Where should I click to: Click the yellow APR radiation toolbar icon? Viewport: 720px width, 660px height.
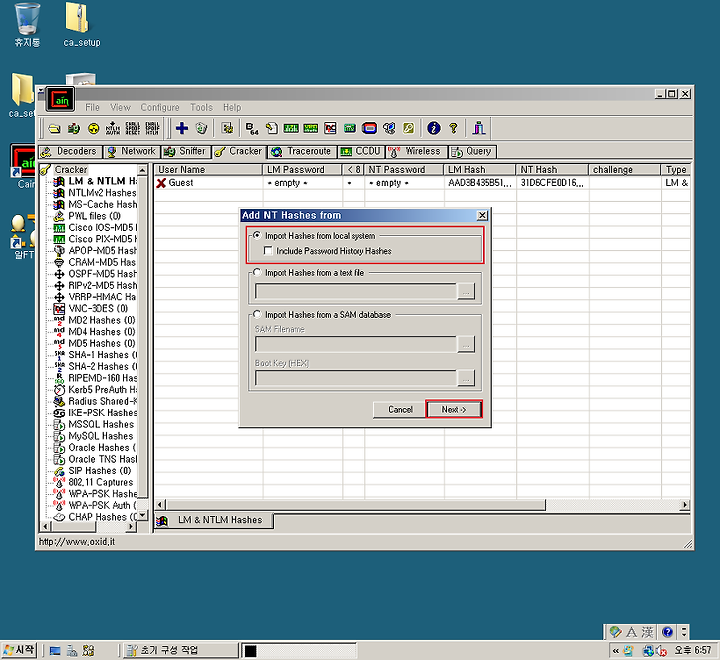(93, 128)
